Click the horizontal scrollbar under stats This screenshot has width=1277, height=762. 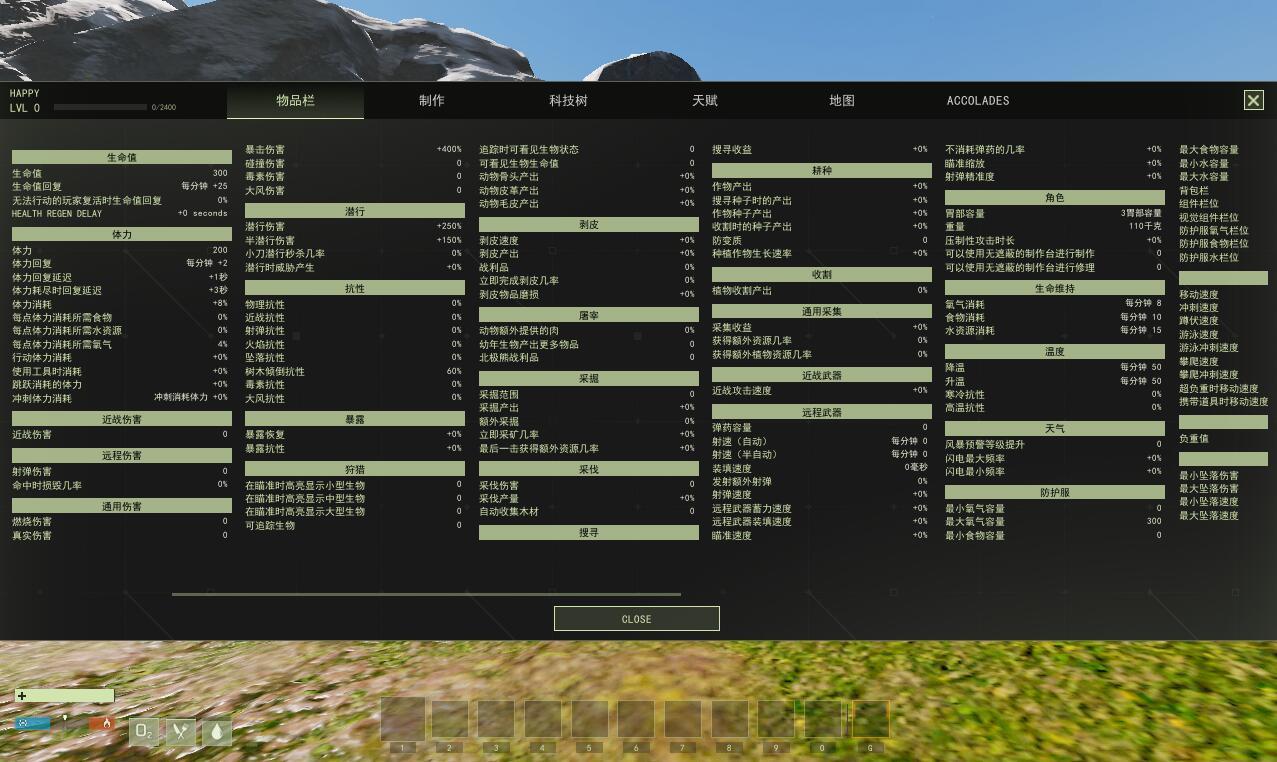(426, 594)
